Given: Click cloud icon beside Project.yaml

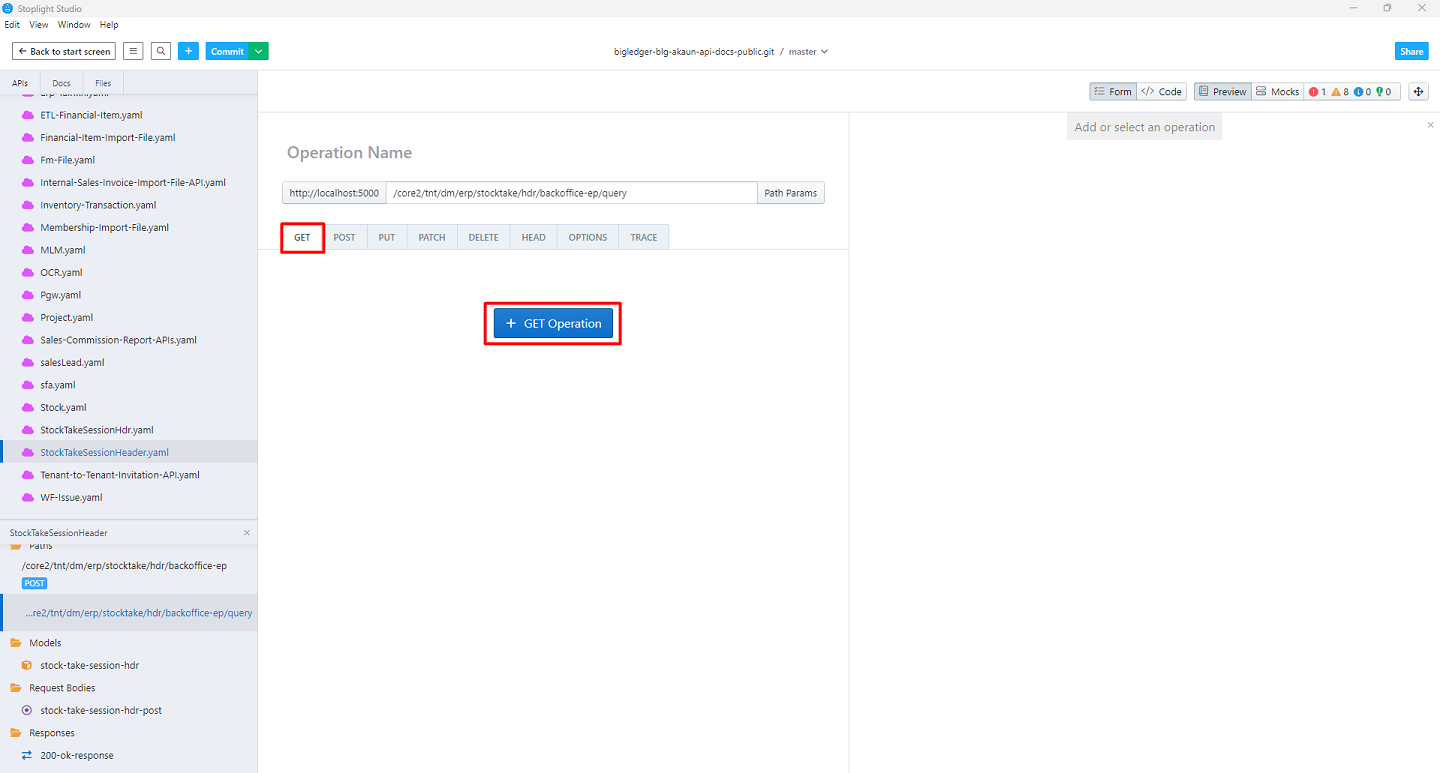Looking at the screenshot, I should point(28,317).
